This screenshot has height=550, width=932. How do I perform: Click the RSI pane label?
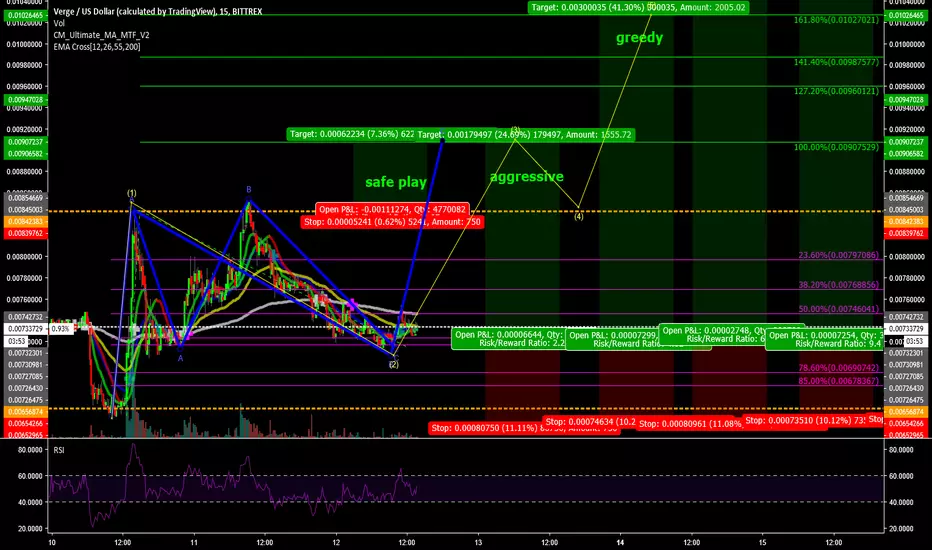pos(59,450)
